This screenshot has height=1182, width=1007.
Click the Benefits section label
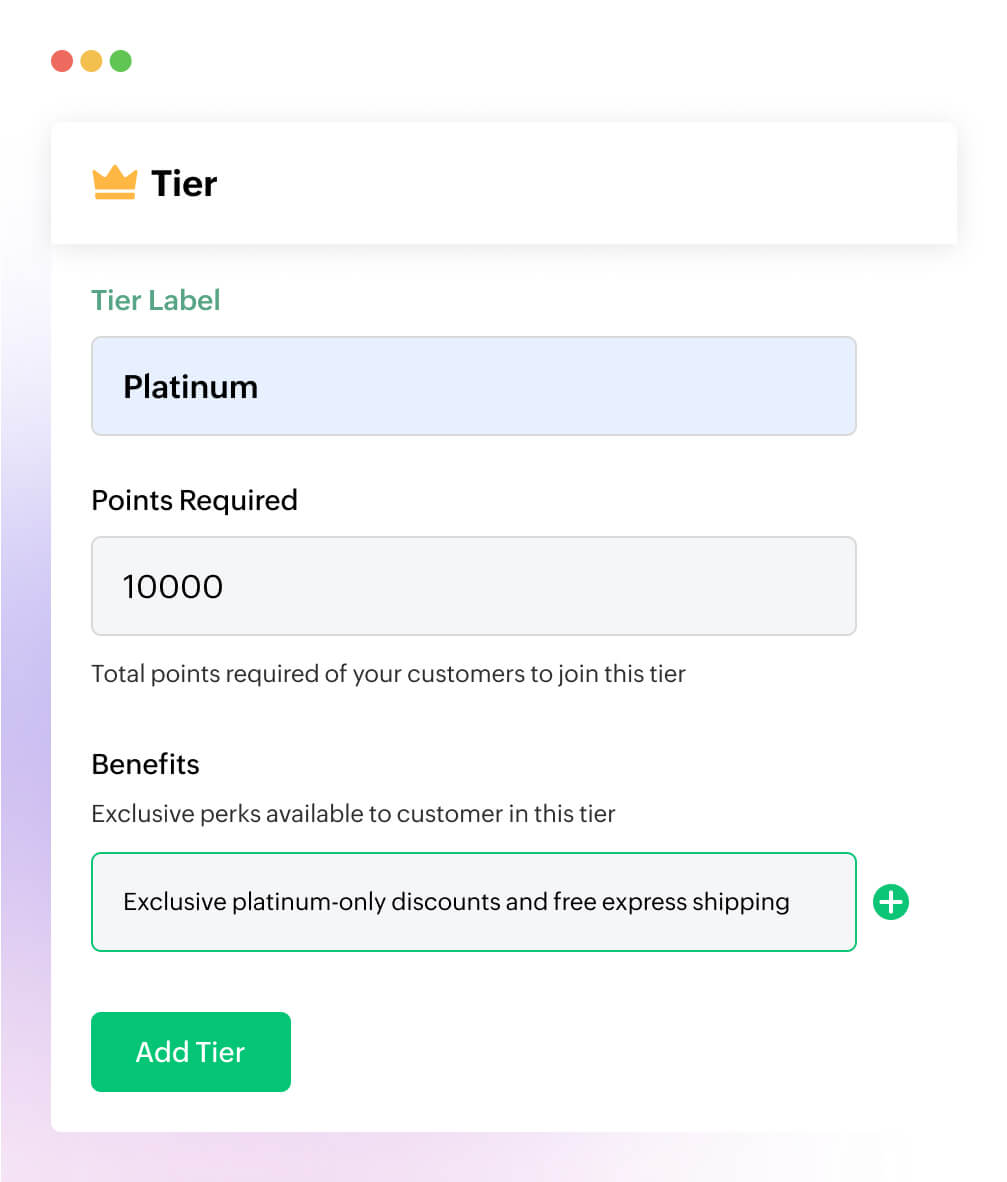pyautogui.click(x=145, y=764)
